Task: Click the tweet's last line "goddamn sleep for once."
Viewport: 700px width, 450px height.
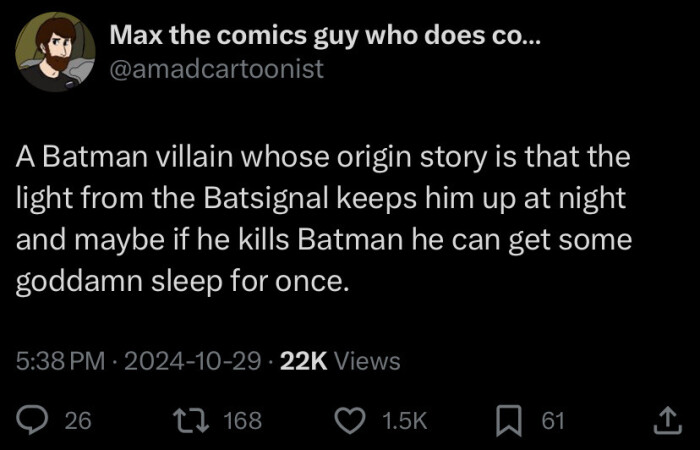Action: 182,282
